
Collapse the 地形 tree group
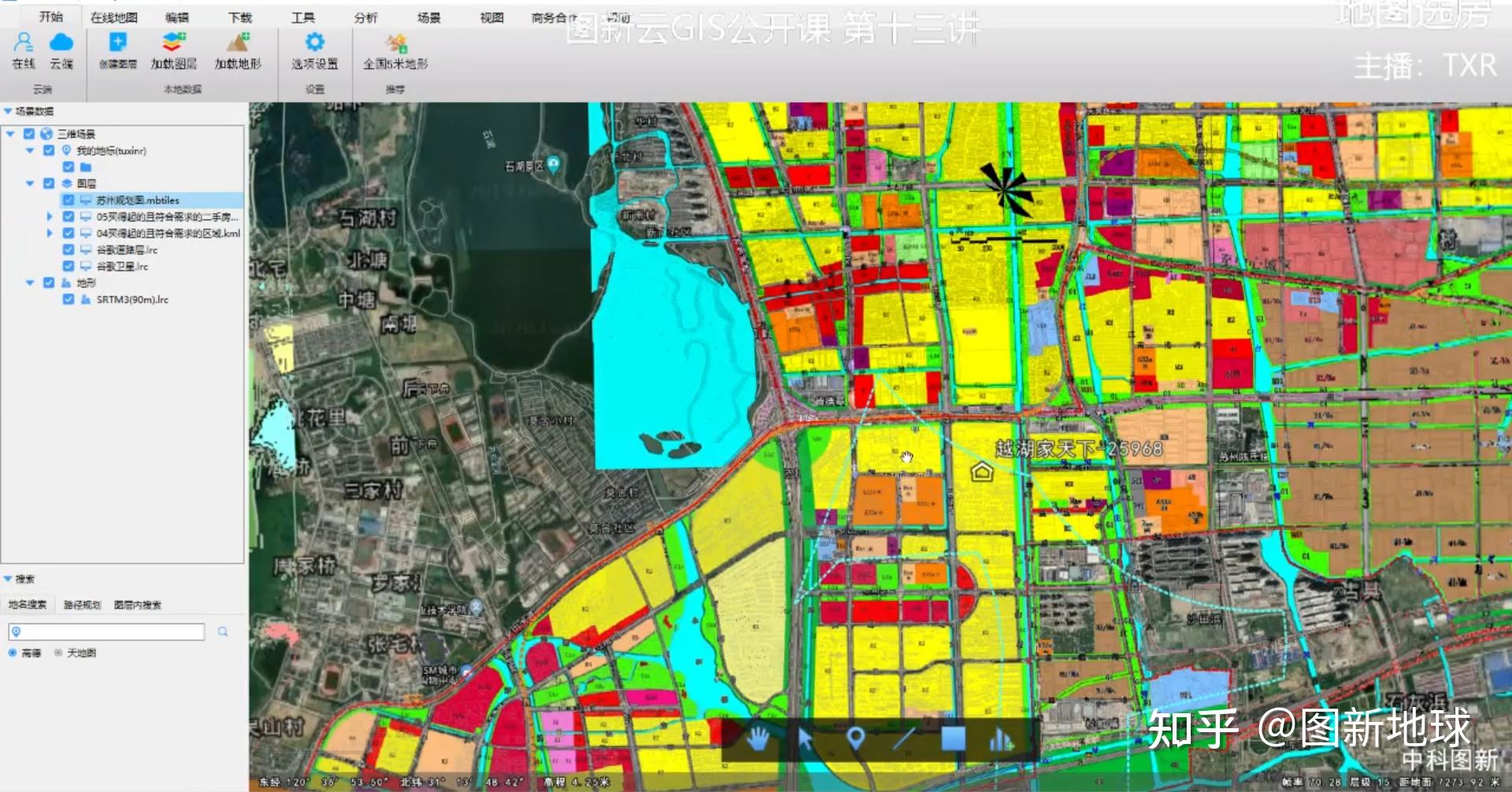click(x=30, y=283)
